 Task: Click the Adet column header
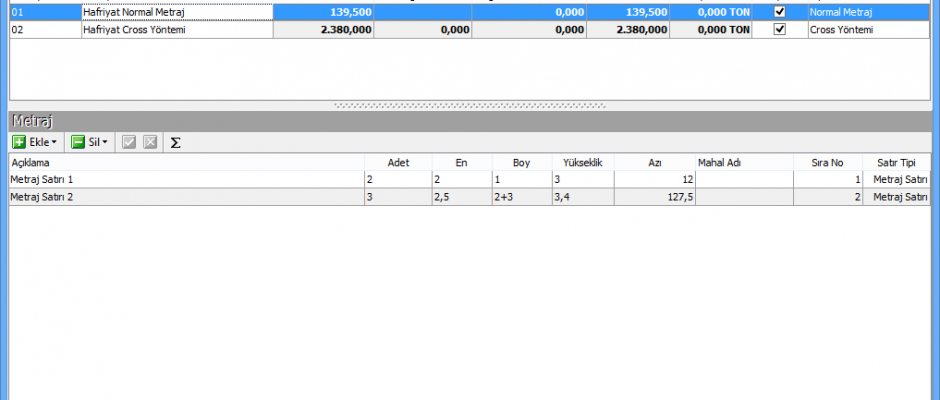(x=398, y=162)
